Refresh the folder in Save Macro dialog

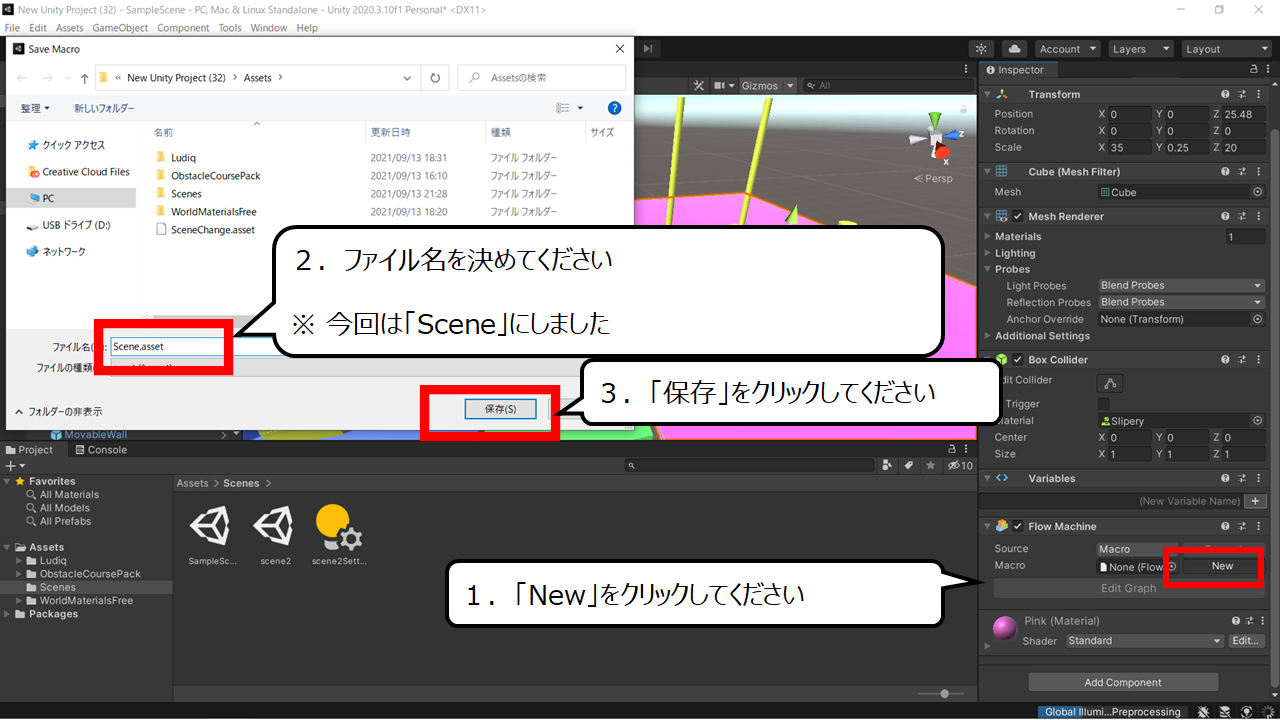coord(435,77)
